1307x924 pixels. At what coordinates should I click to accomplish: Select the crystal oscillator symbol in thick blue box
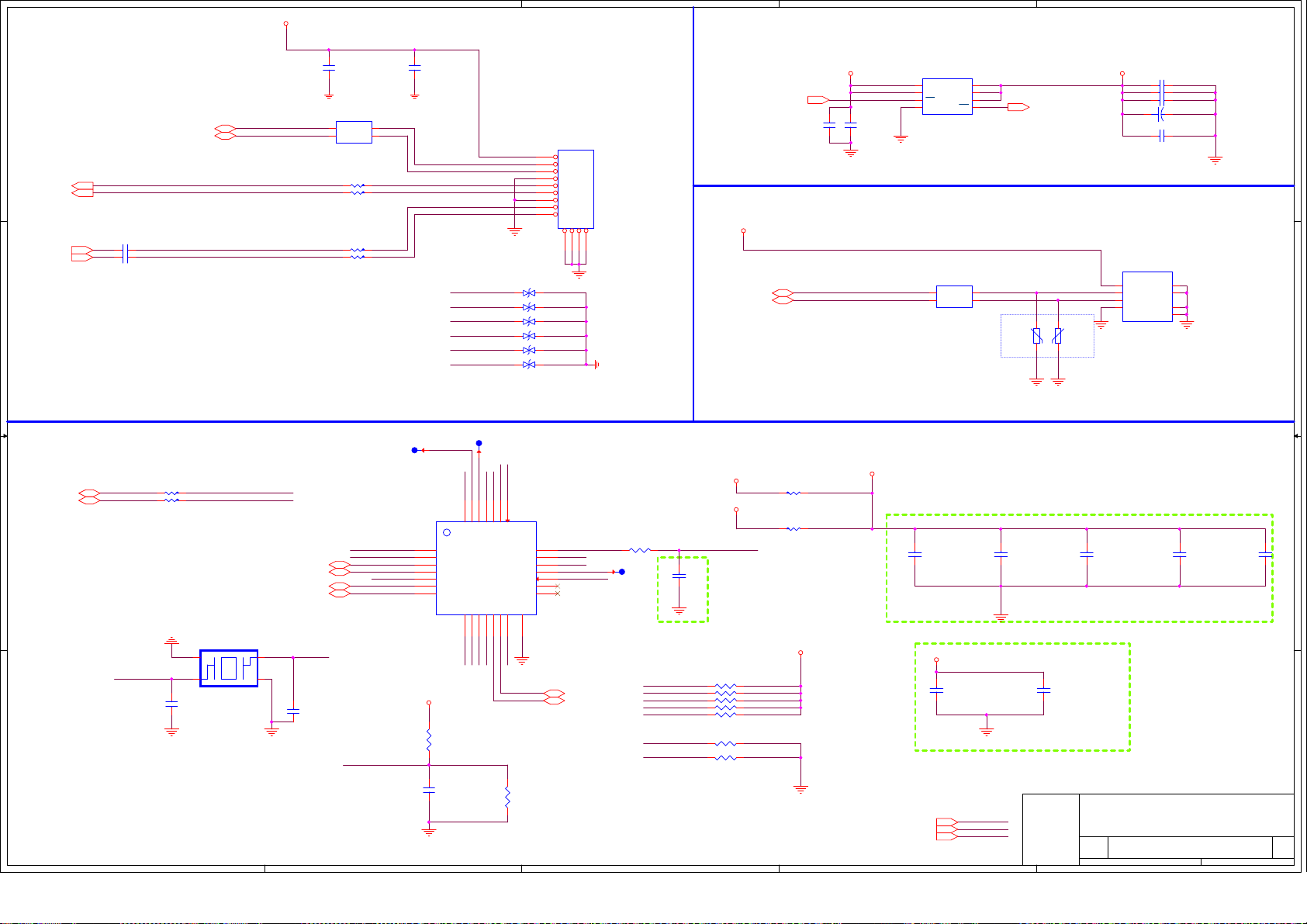[x=229, y=668]
